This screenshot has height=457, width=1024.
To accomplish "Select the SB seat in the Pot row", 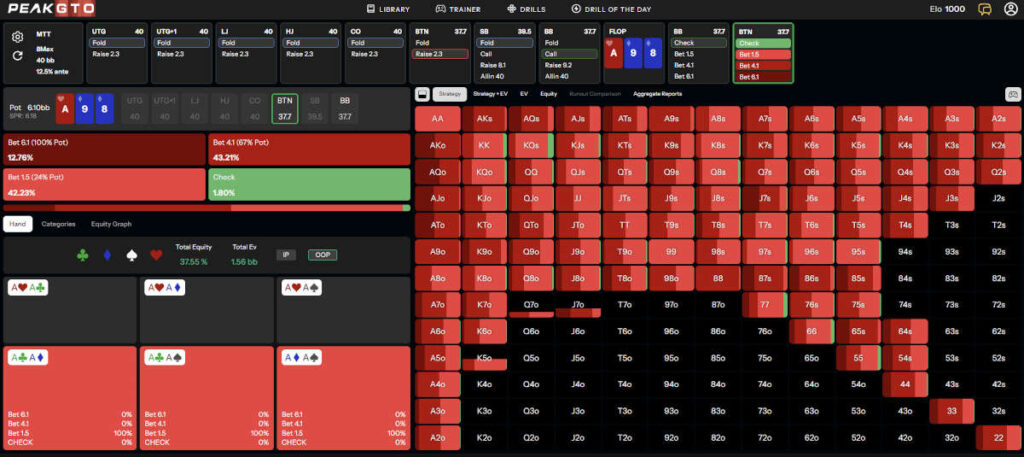I will pyautogui.click(x=315, y=108).
